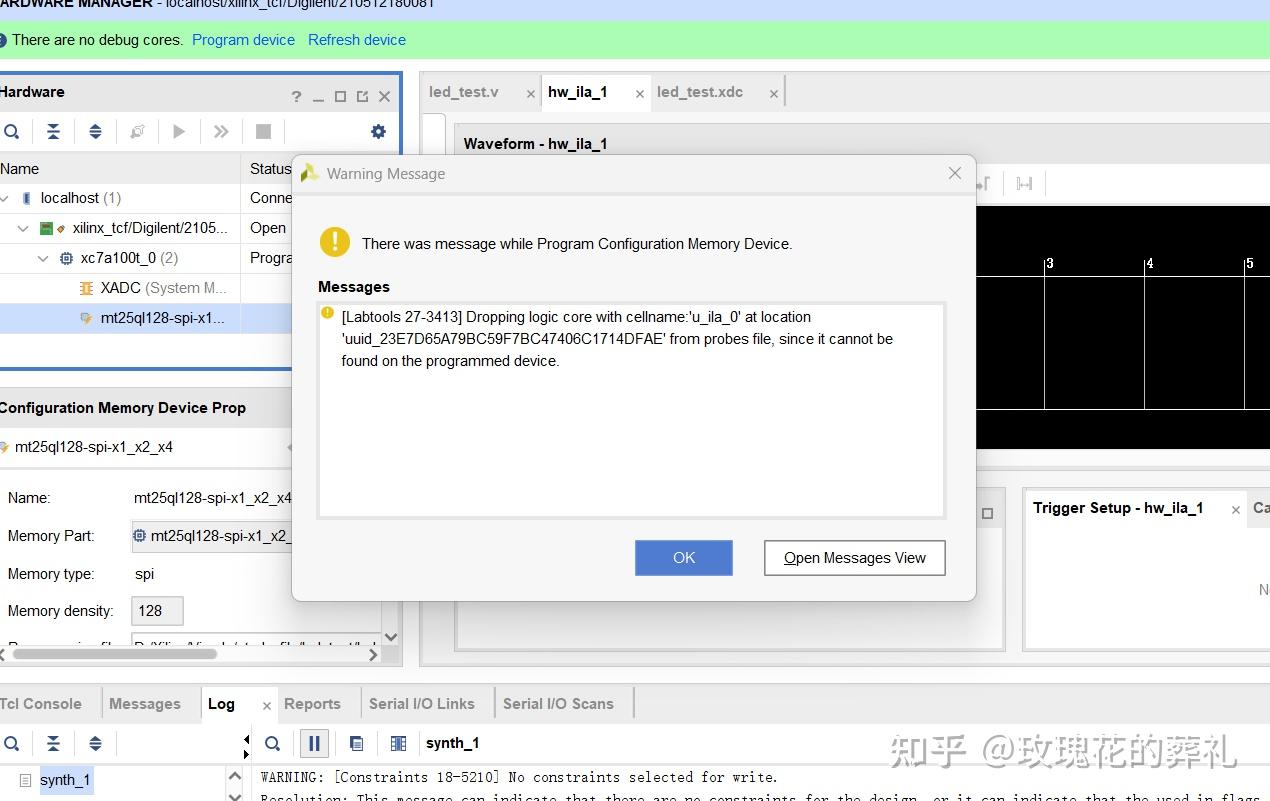Click waveform time marker 3
This screenshot has width=1270, height=801.
[x=1050, y=263]
